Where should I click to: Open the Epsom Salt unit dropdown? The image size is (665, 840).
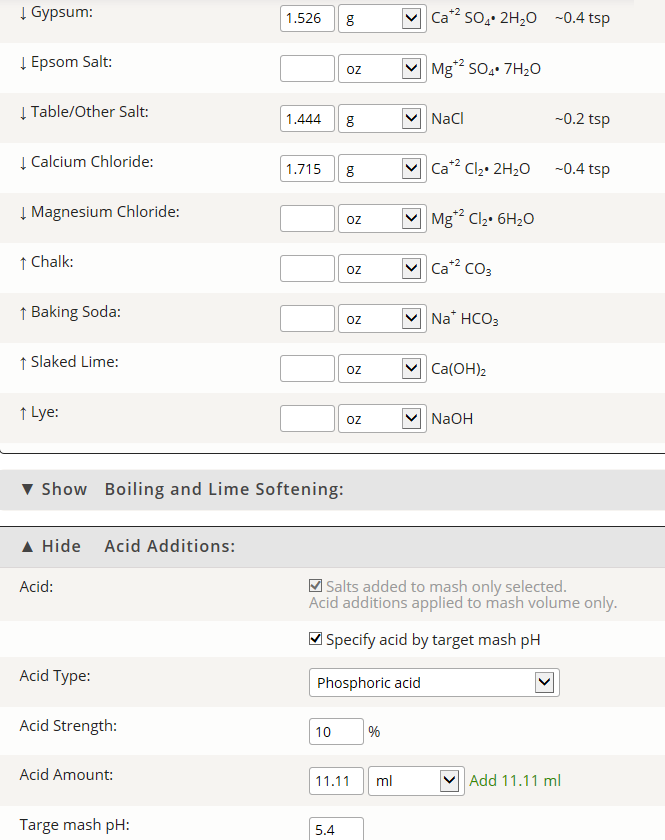pyautogui.click(x=382, y=69)
